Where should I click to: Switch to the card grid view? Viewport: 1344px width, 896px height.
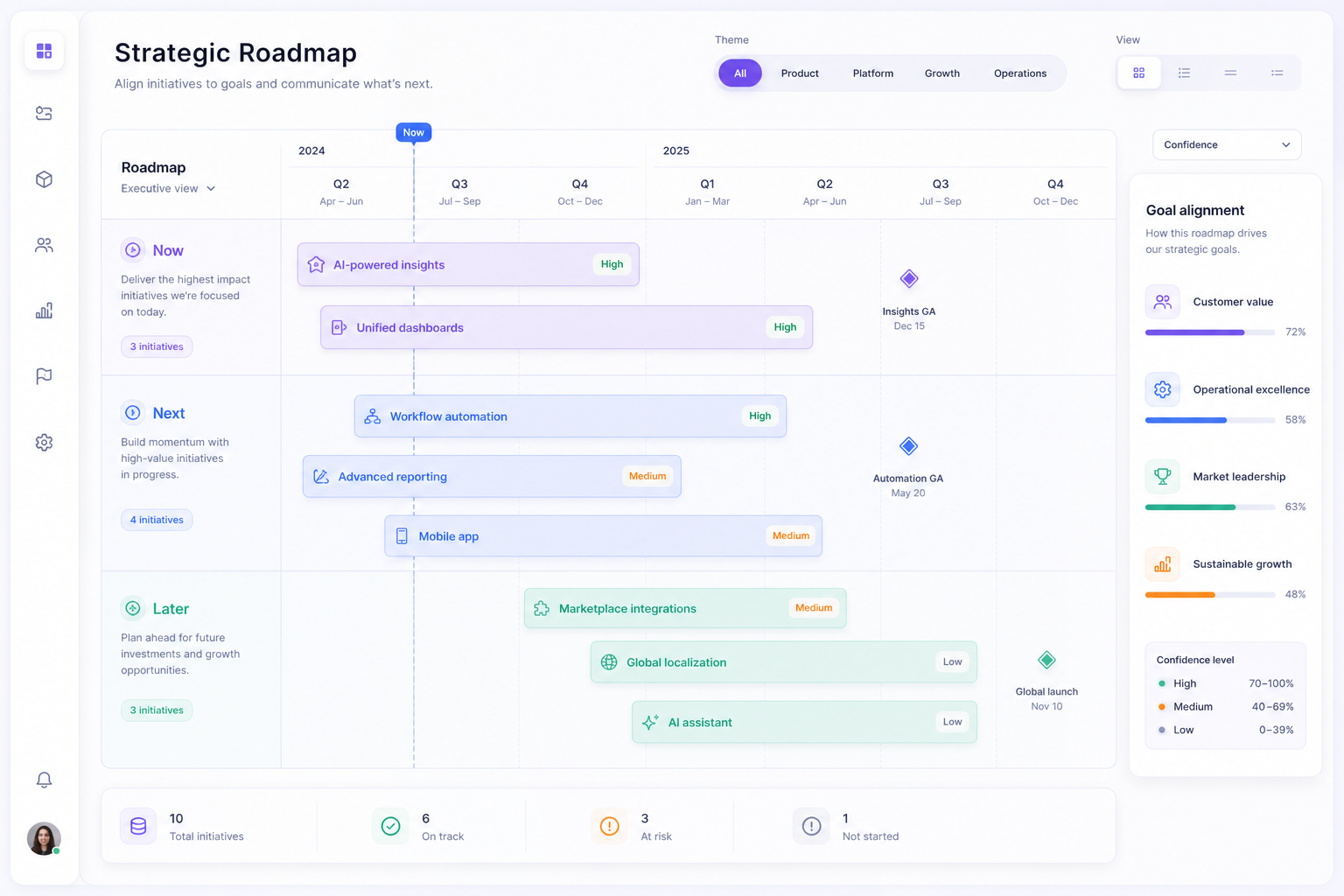(x=1139, y=73)
